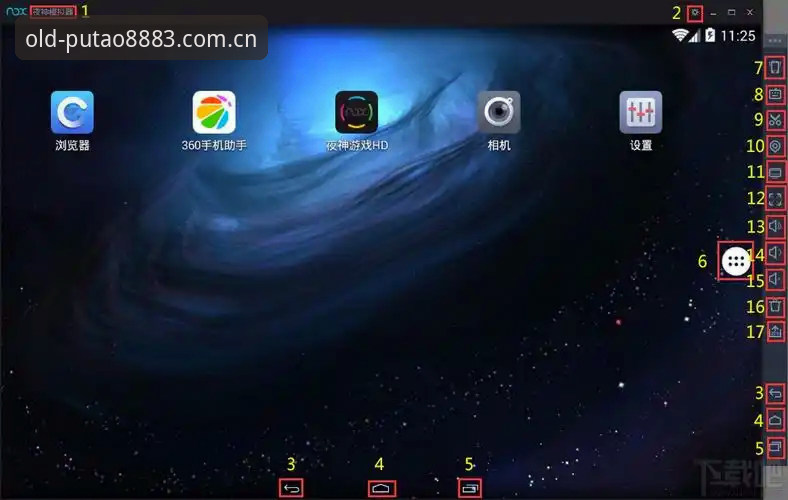Click the battery charging status icon
Viewport: 788px width, 500px height.
tap(710, 35)
